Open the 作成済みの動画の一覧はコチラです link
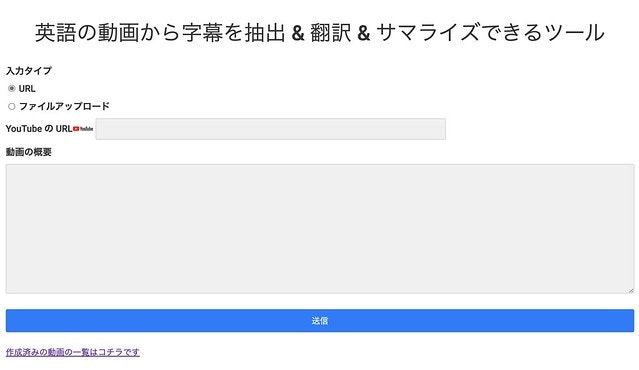This screenshot has height=370, width=639. click(73, 352)
